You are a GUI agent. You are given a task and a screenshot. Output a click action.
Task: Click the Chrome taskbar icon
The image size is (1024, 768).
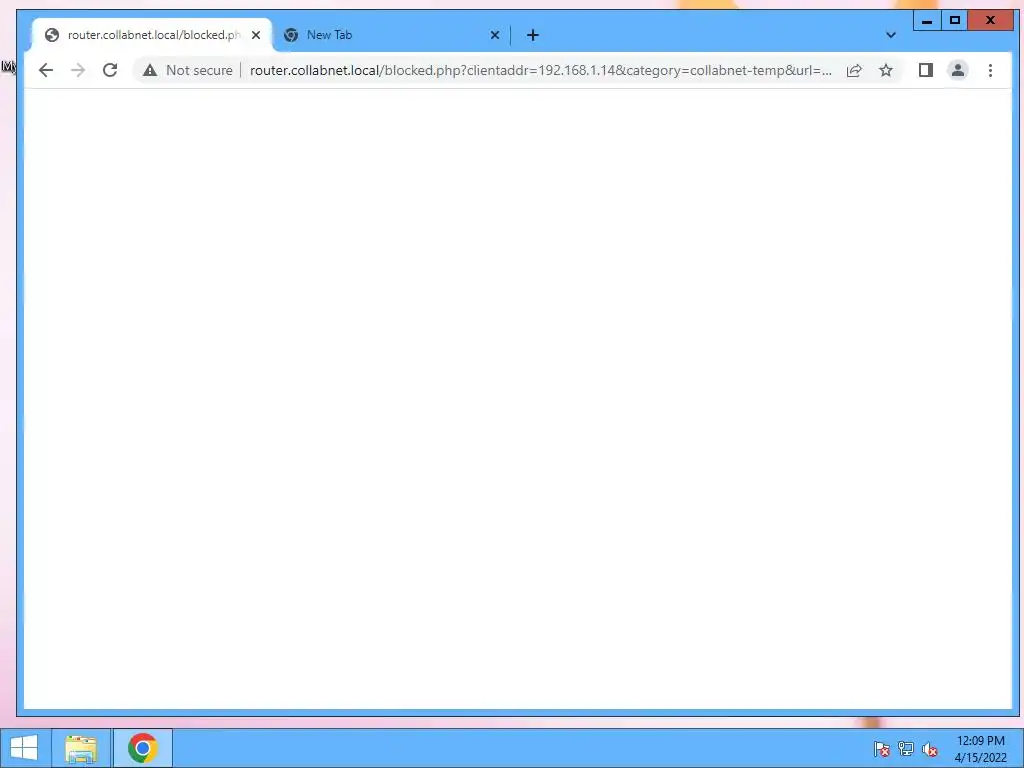[x=142, y=748]
